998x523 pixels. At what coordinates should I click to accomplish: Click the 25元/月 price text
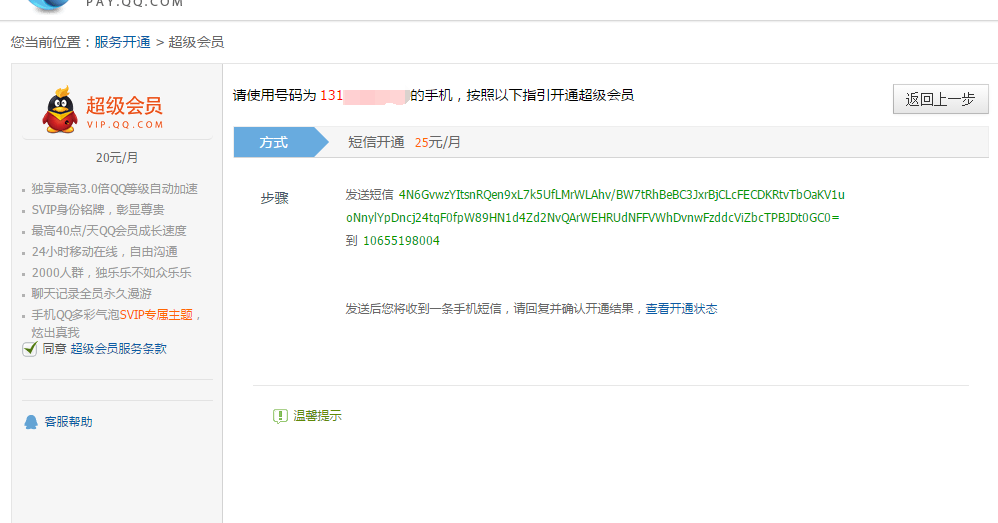pyautogui.click(x=437, y=142)
